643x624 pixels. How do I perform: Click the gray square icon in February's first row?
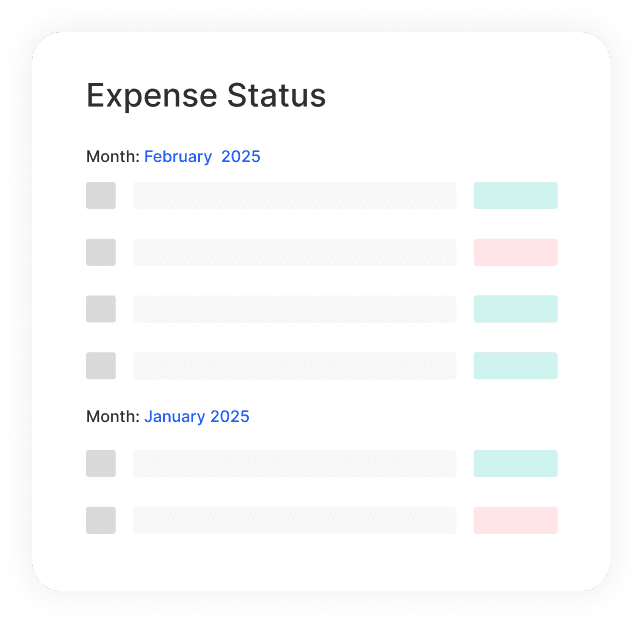[101, 196]
